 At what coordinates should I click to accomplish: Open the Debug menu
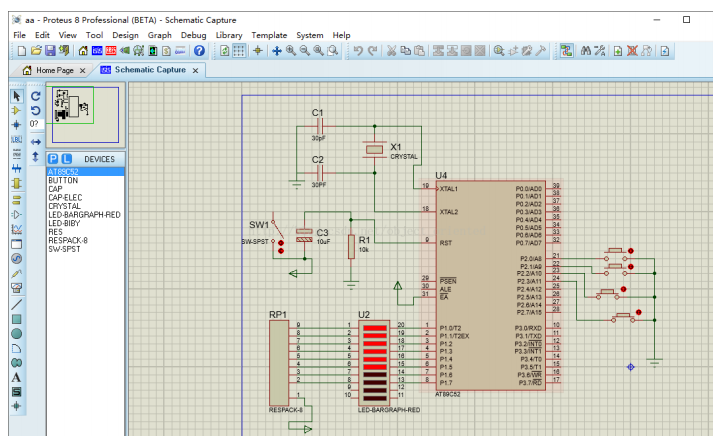(x=193, y=35)
